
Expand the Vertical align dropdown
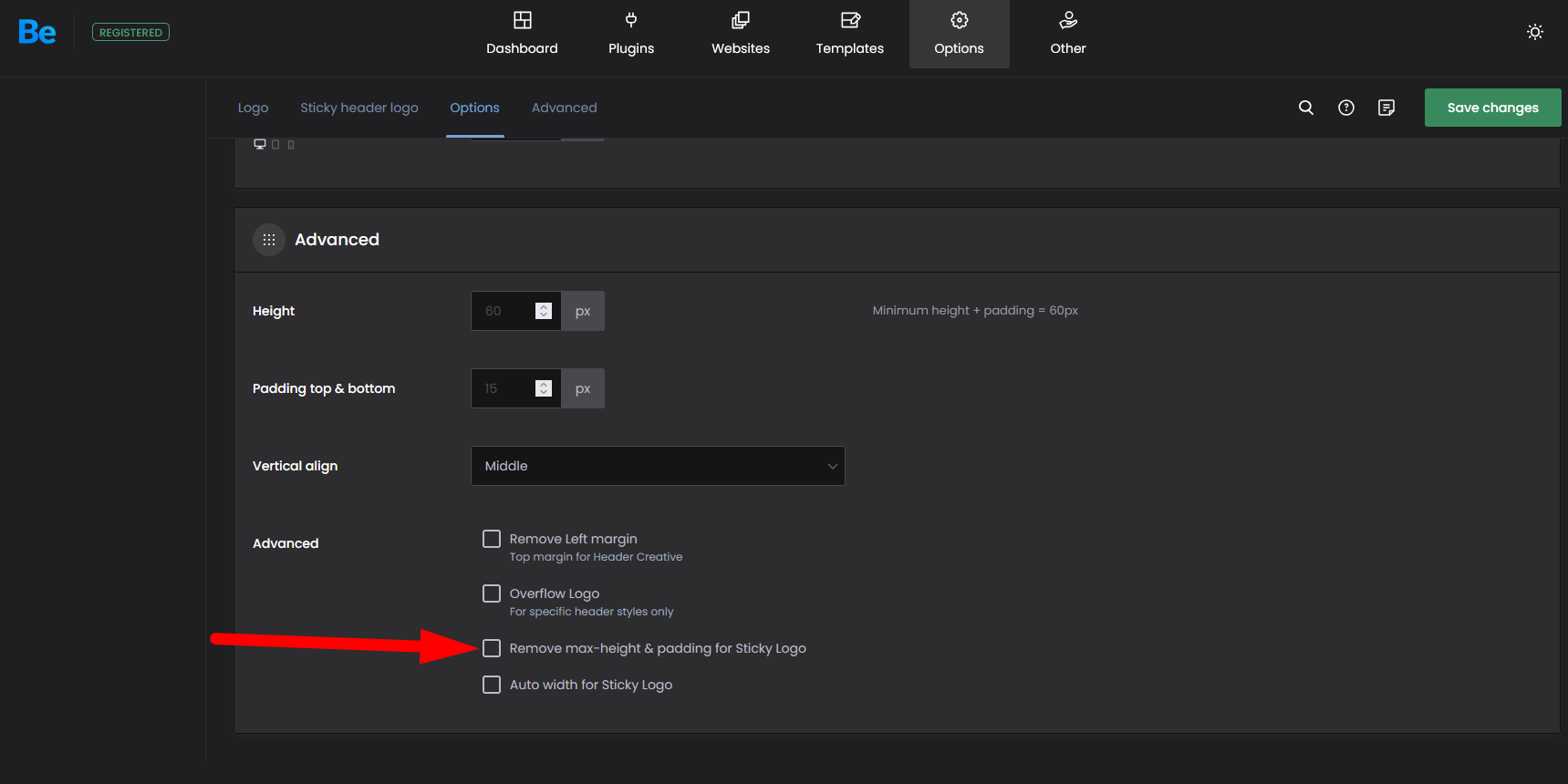[658, 466]
